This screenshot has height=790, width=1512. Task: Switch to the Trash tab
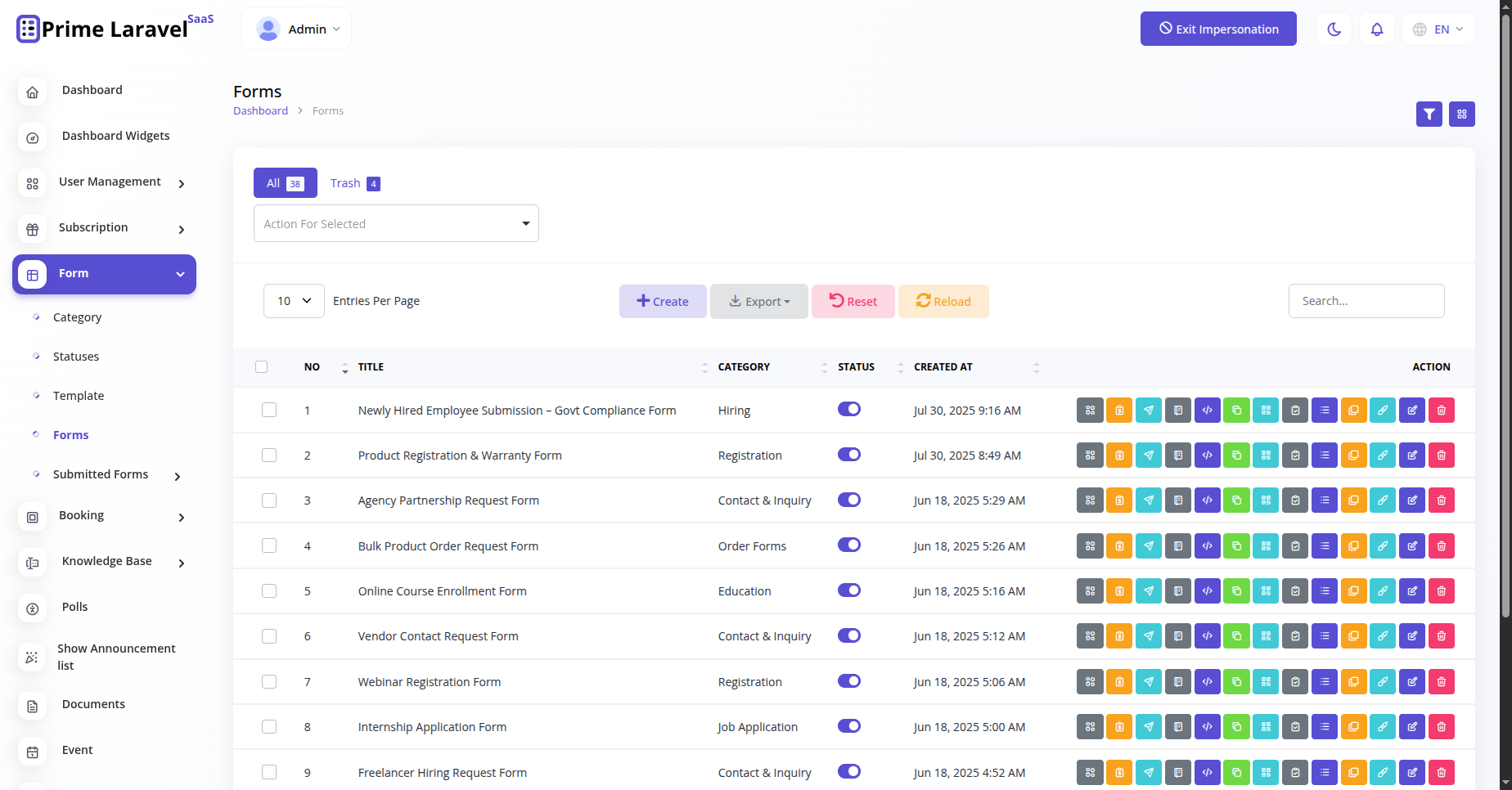(x=354, y=183)
